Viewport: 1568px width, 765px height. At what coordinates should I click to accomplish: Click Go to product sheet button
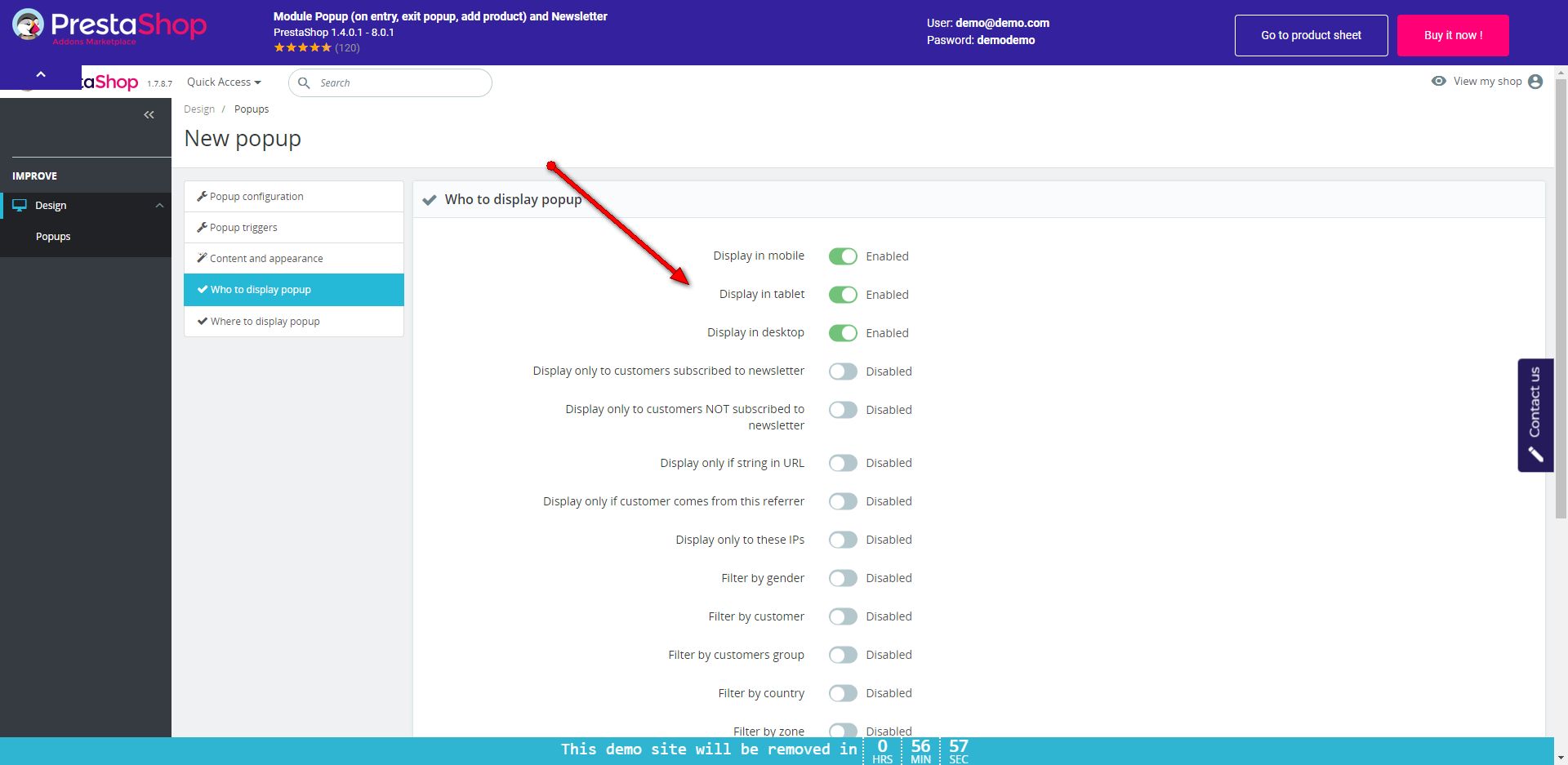[1311, 35]
